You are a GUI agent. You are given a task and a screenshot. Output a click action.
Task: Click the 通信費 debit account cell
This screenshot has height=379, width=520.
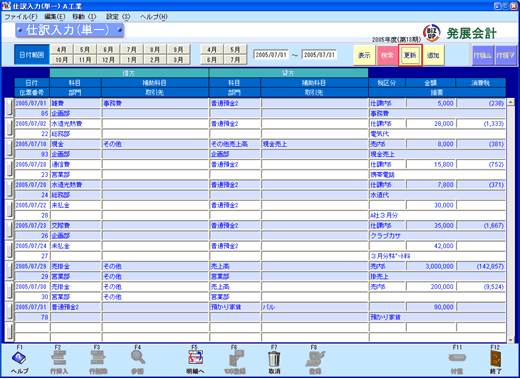[x=75, y=164]
